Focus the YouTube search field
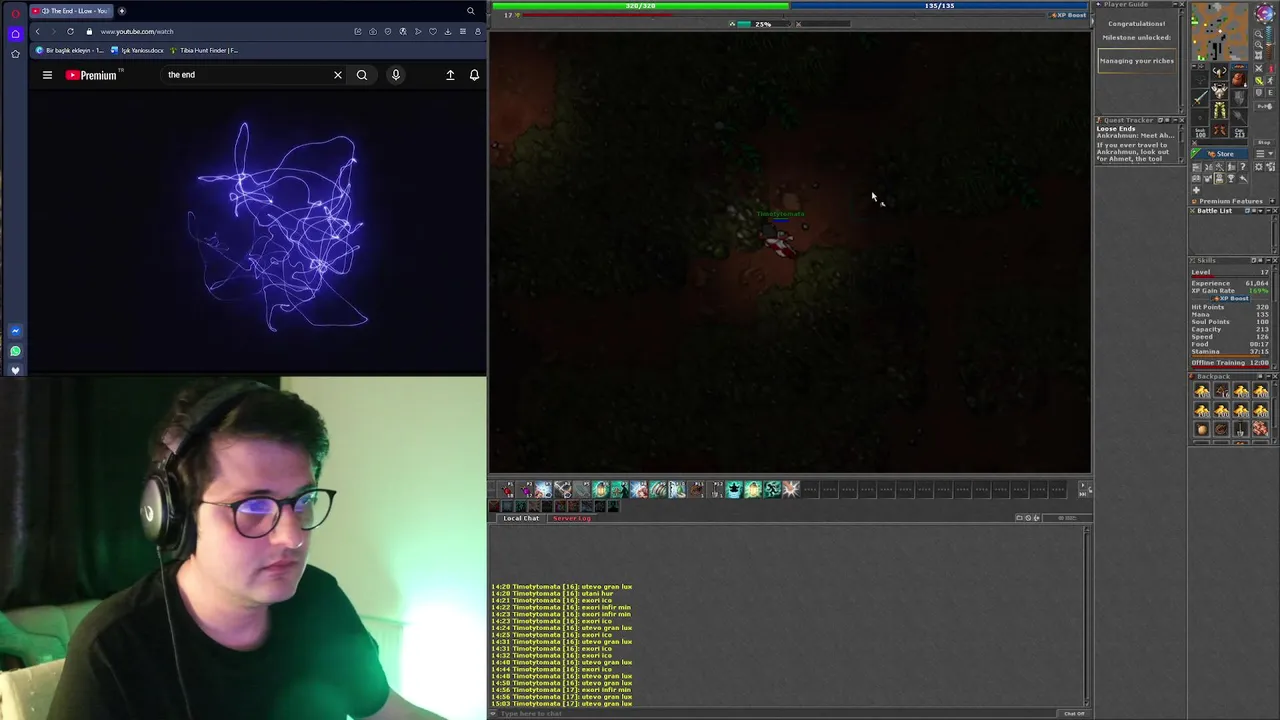The width and height of the screenshot is (1280, 720). click(246, 75)
